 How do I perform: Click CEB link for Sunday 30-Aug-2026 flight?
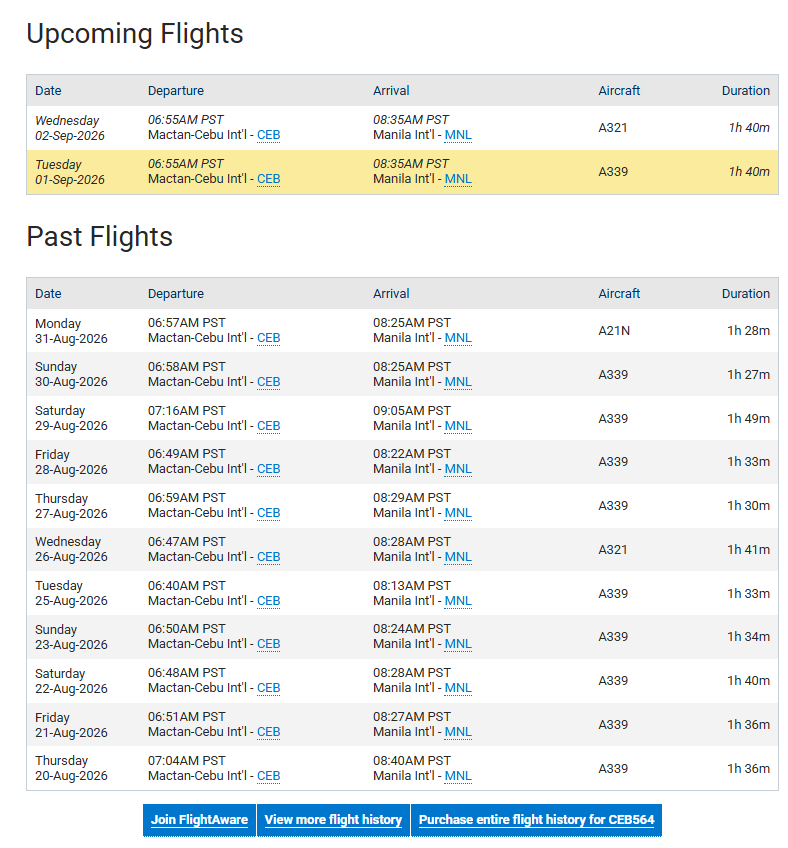(268, 382)
